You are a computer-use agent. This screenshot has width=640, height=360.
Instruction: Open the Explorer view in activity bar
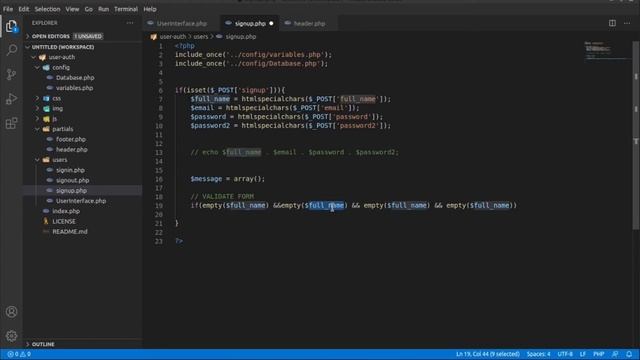click(11, 27)
